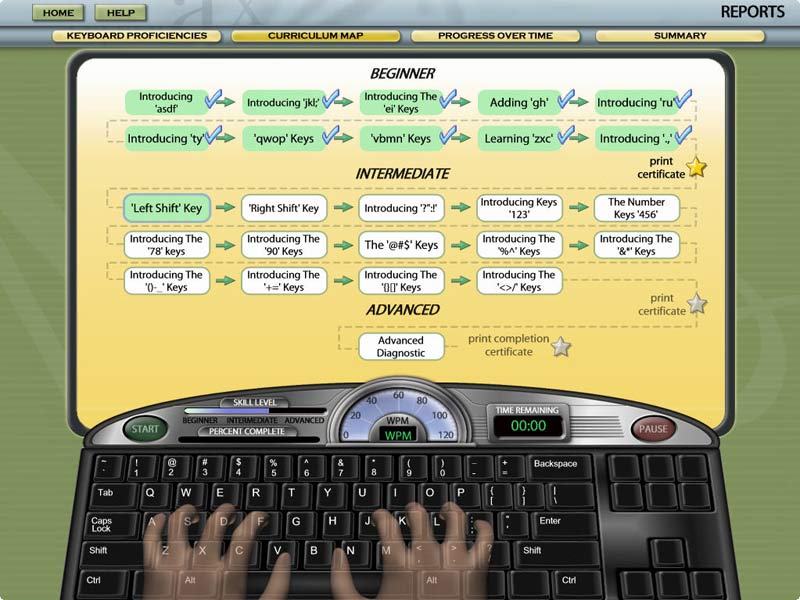The width and height of the screenshot is (800, 600).
Task: Open the Introducing 'ru' lesson
Action: [636, 102]
